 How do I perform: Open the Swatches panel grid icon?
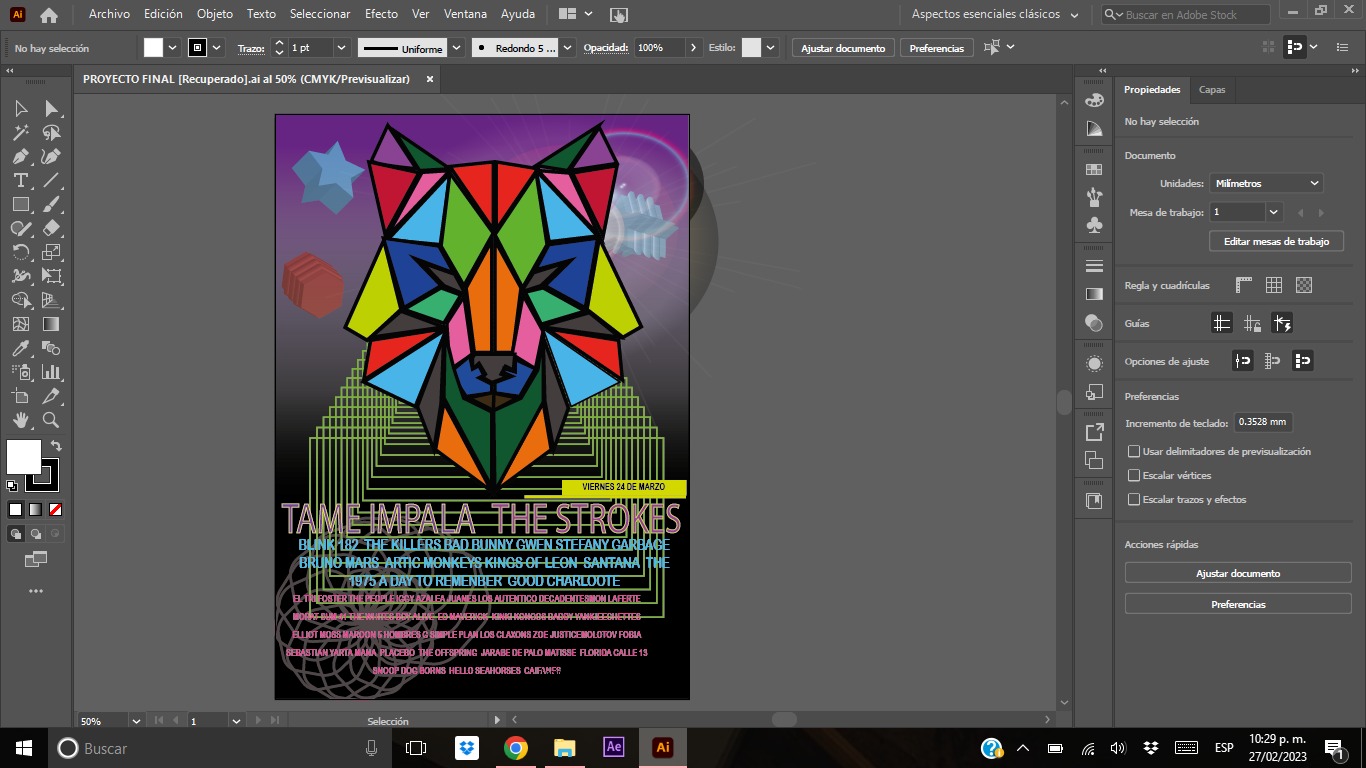pos(1094,170)
